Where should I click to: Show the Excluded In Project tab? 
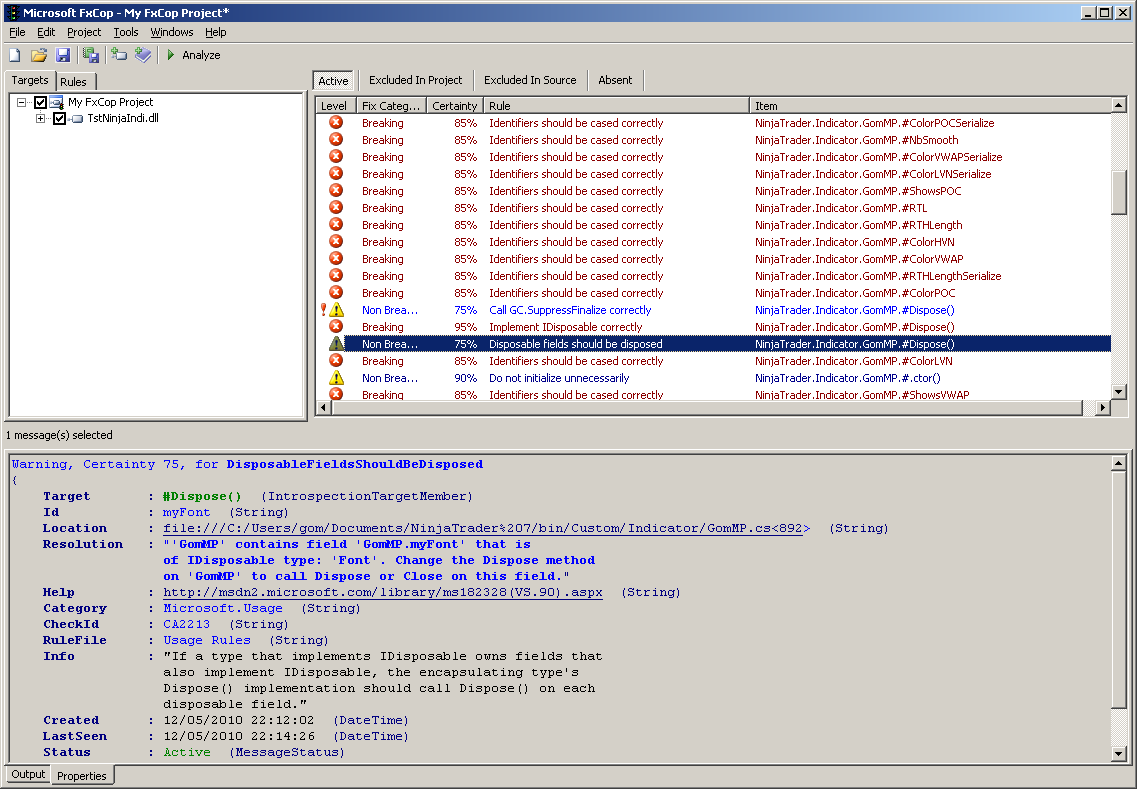[415, 80]
